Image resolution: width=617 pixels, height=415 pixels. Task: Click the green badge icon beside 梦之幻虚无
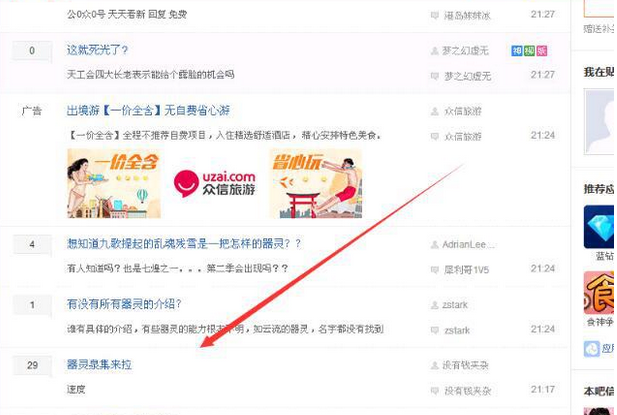pos(529,51)
